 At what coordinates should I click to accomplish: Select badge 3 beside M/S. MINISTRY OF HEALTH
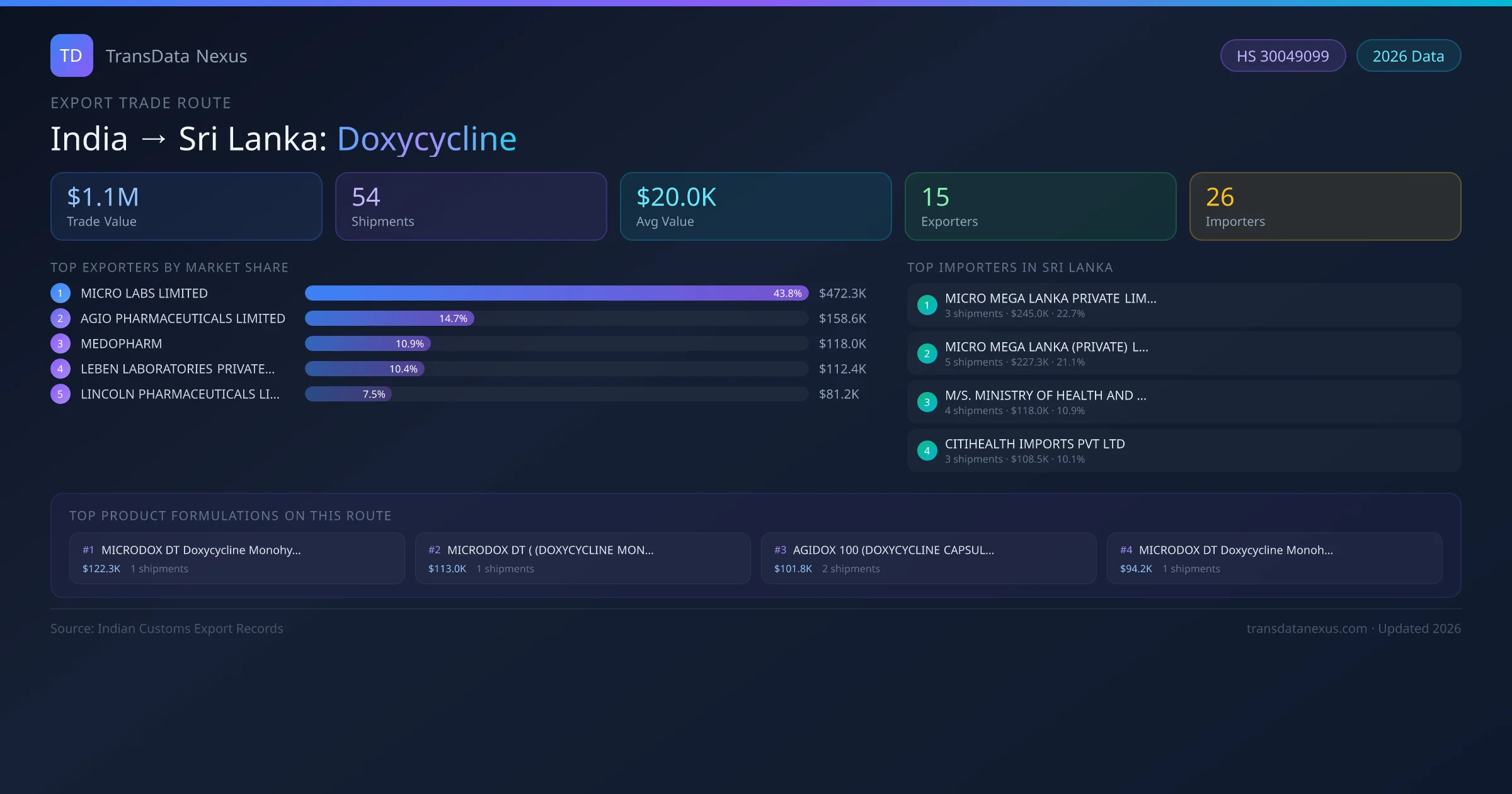tap(927, 401)
